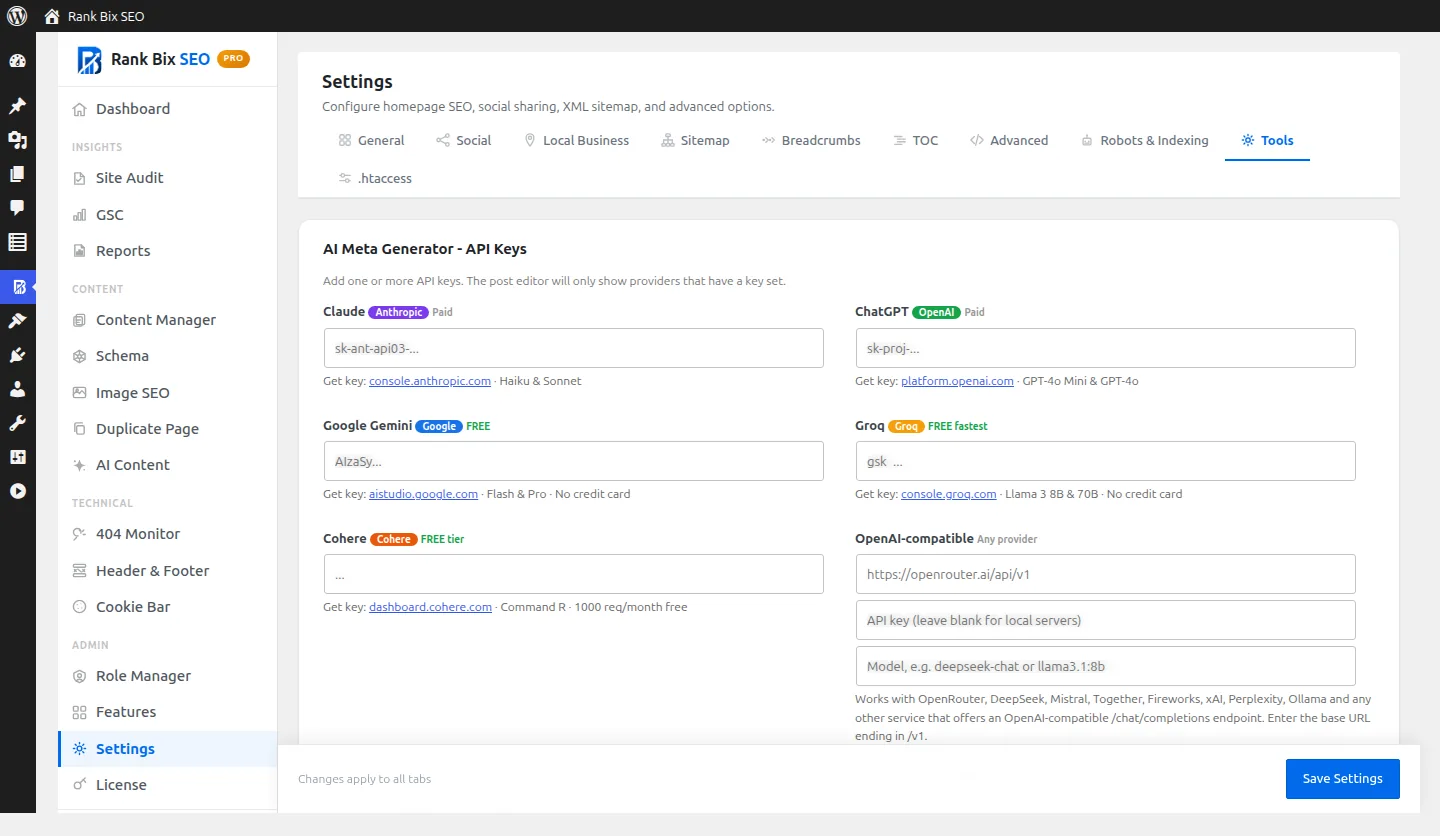Switch to the General settings tab
This screenshot has width=1440, height=836.
pyautogui.click(x=371, y=141)
